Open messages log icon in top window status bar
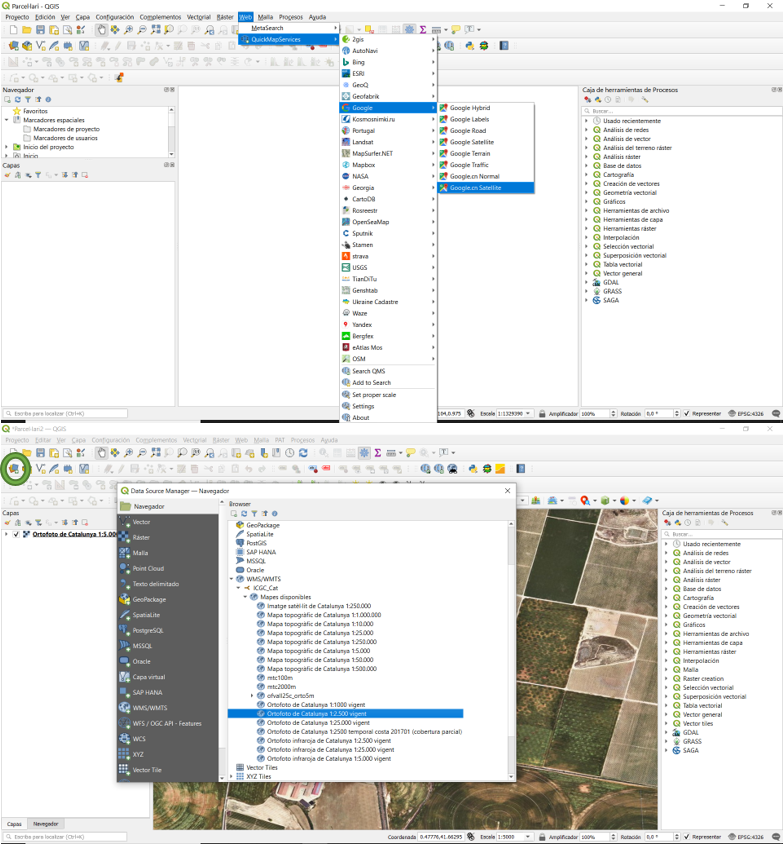The height and width of the screenshot is (844, 783). click(x=776, y=413)
